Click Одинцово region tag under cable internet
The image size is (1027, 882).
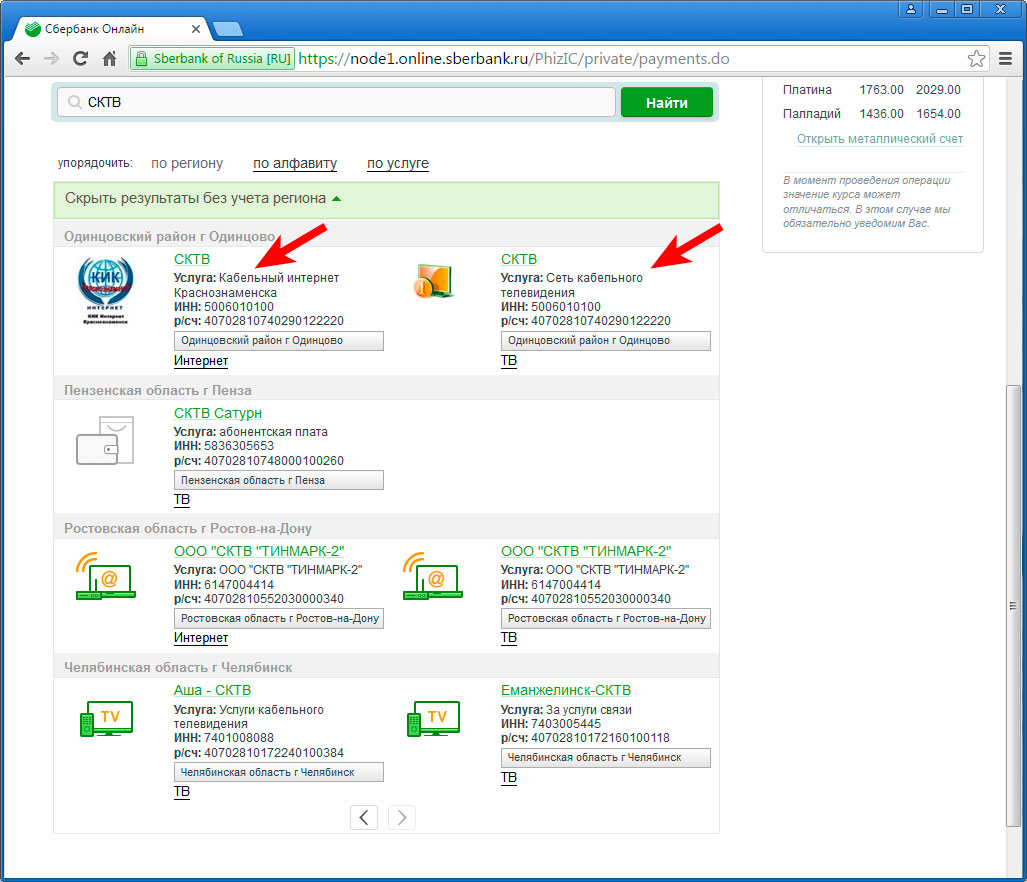click(x=278, y=340)
